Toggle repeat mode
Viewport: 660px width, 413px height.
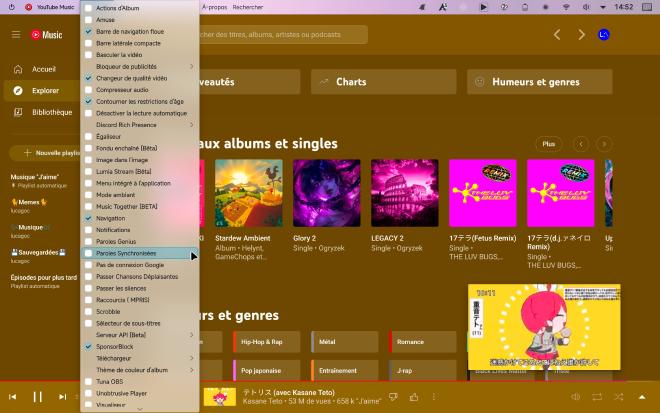(x=597, y=397)
